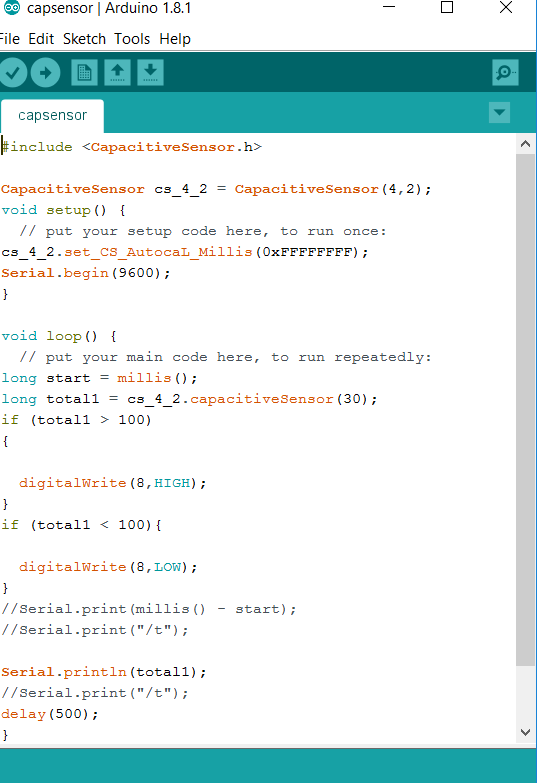The image size is (537, 783).
Task: Select the capsensor tab
Action: click(x=52, y=115)
